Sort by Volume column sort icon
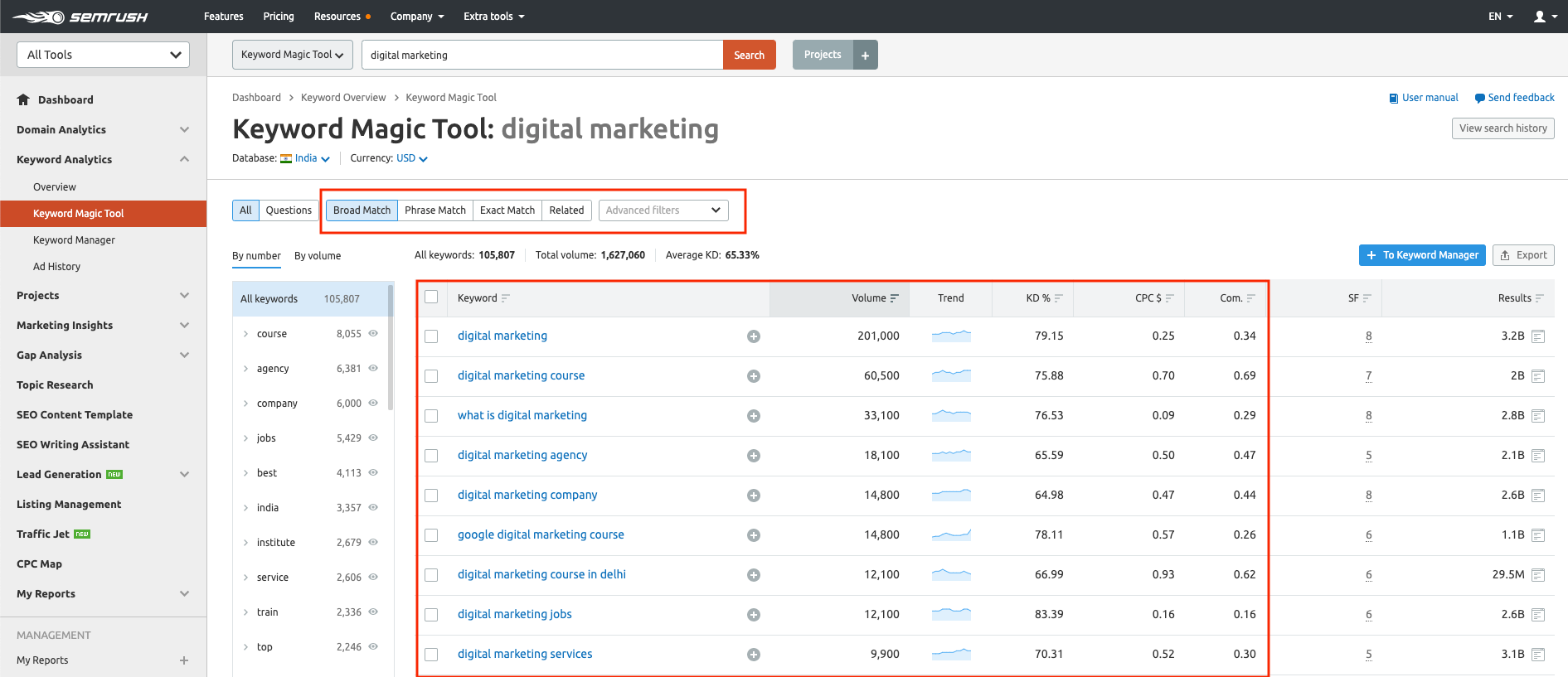Image resolution: width=1568 pixels, height=677 pixels. [895, 298]
